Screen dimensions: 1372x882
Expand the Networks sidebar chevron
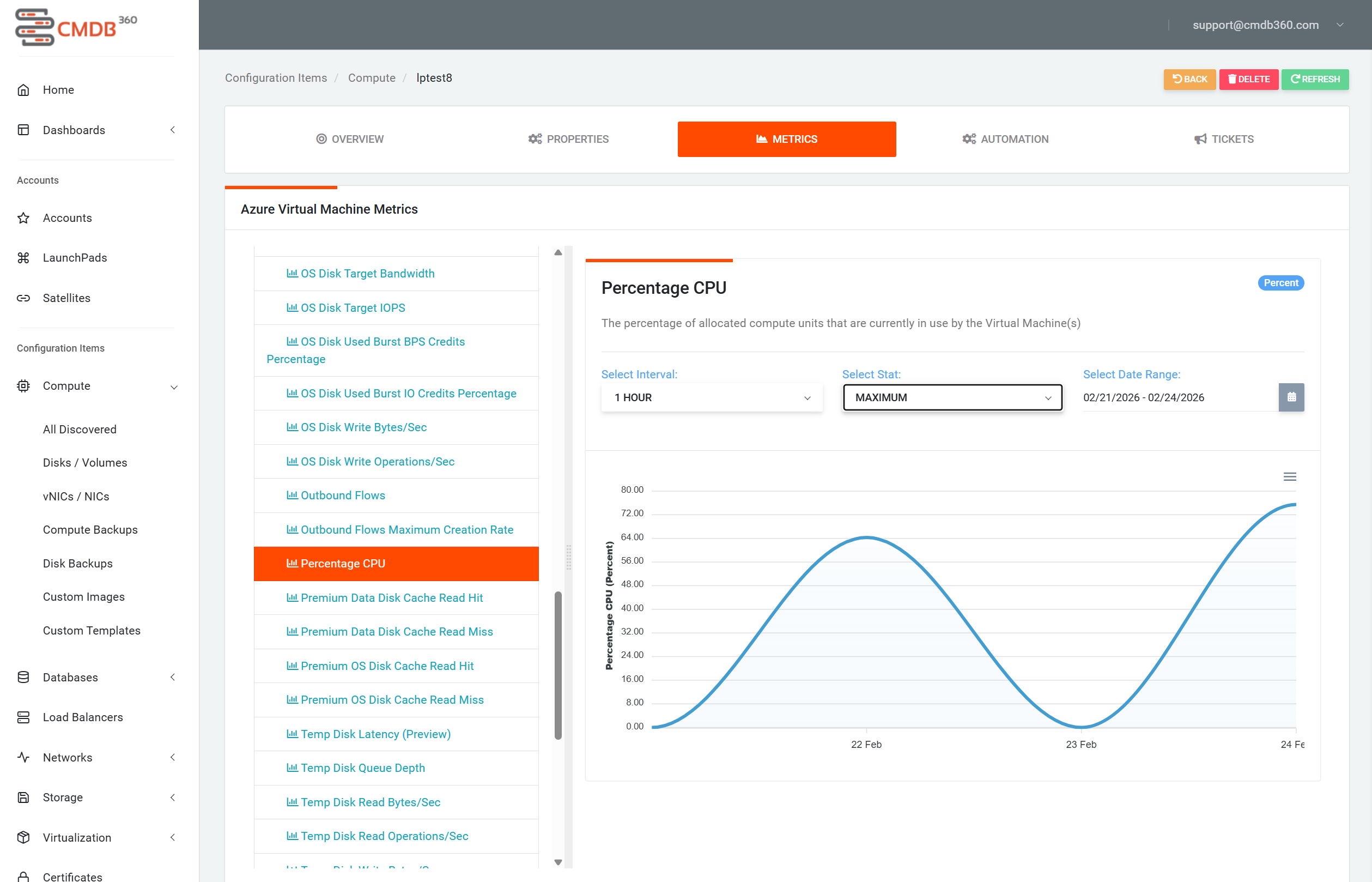pyautogui.click(x=173, y=757)
